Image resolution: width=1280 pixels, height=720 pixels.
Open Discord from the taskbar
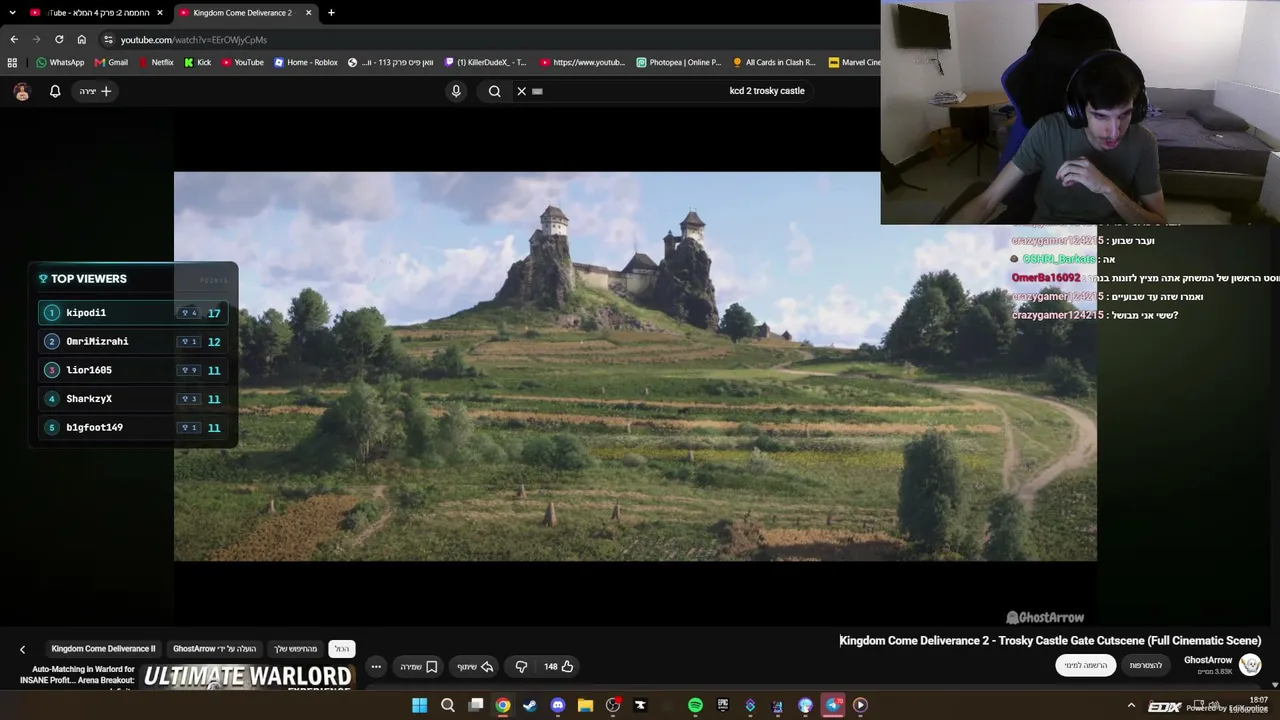pyautogui.click(x=558, y=705)
